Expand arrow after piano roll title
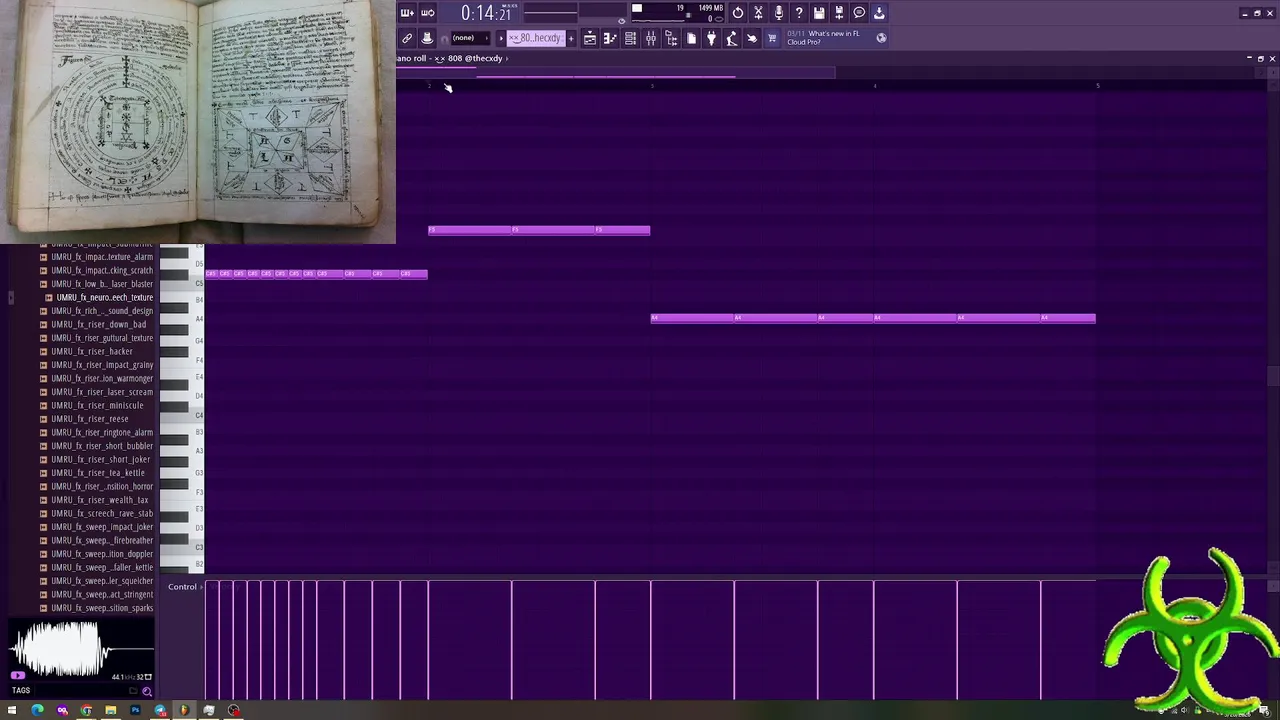This screenshot has width=1280, height=720. coord(507,58)
